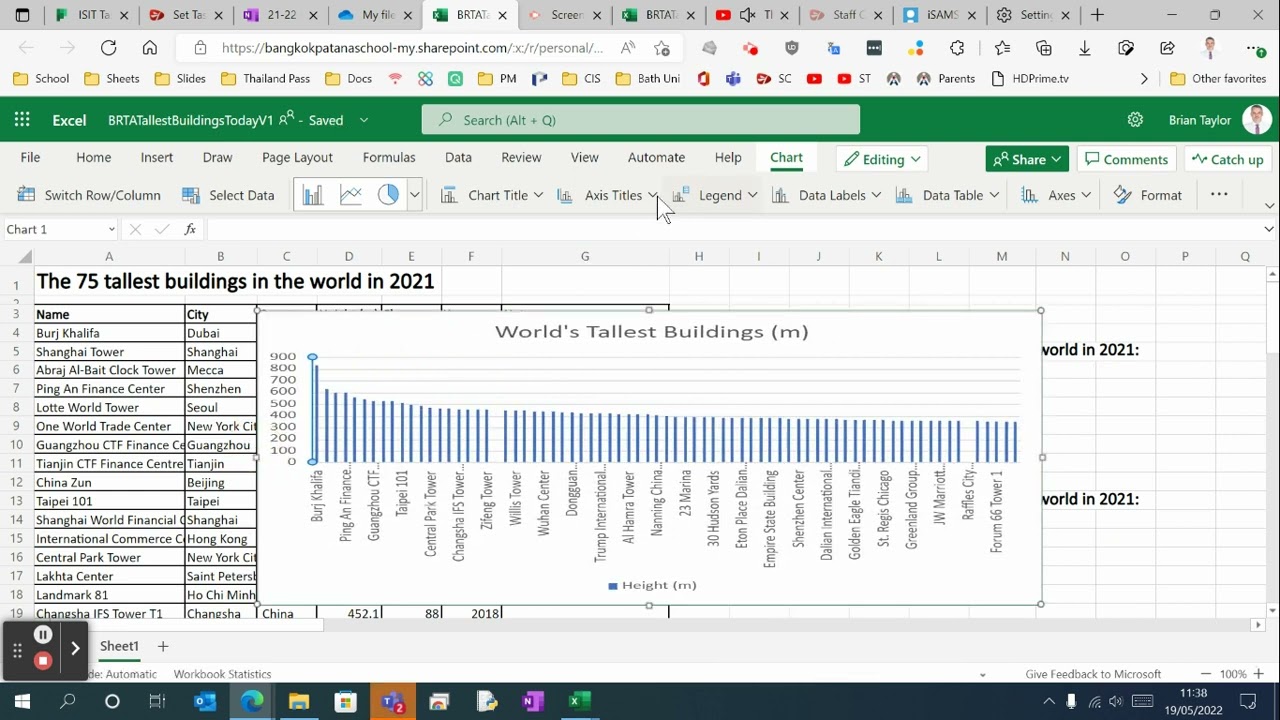Viewport: 1280px width, 720px height.
Task: Click Give Feedback to Microsoft
Action: pos(1093,674)
